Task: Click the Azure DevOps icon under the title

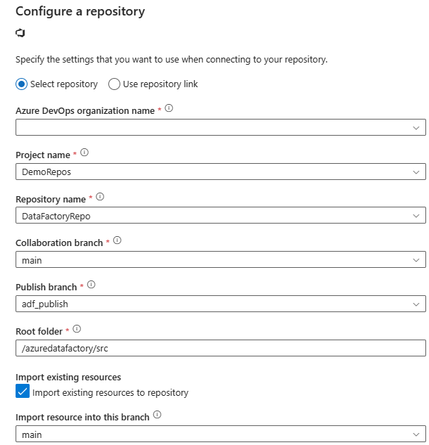Action: pos(20,33)
